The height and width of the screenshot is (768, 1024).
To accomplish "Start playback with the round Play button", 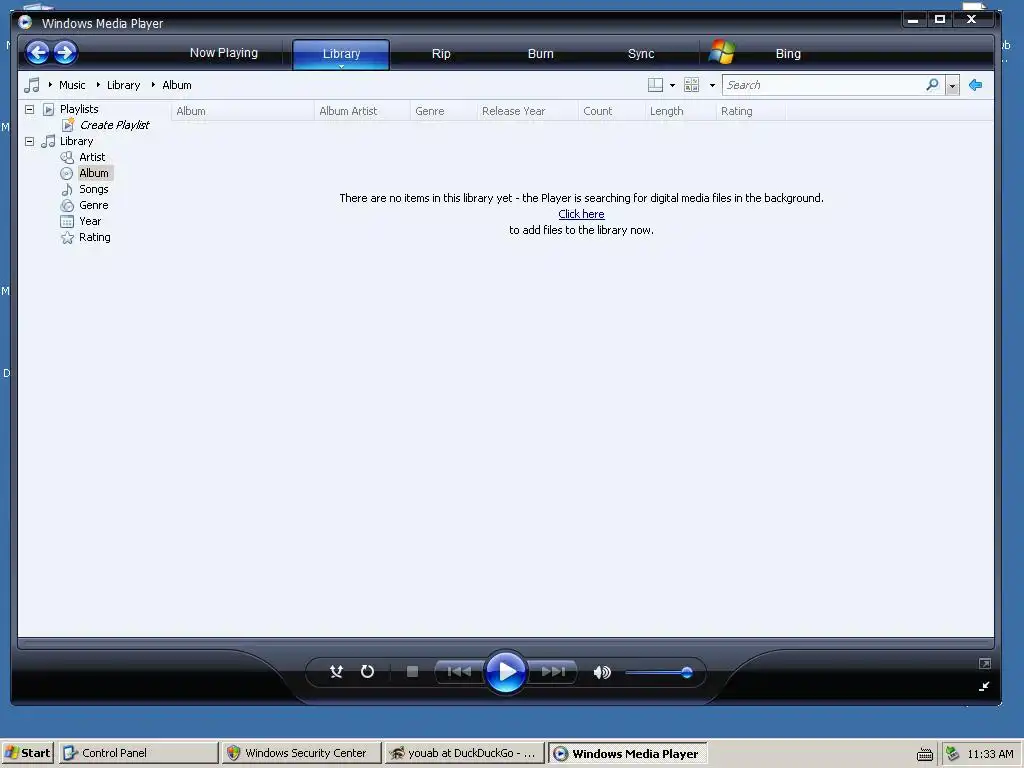I will point(505,671).
